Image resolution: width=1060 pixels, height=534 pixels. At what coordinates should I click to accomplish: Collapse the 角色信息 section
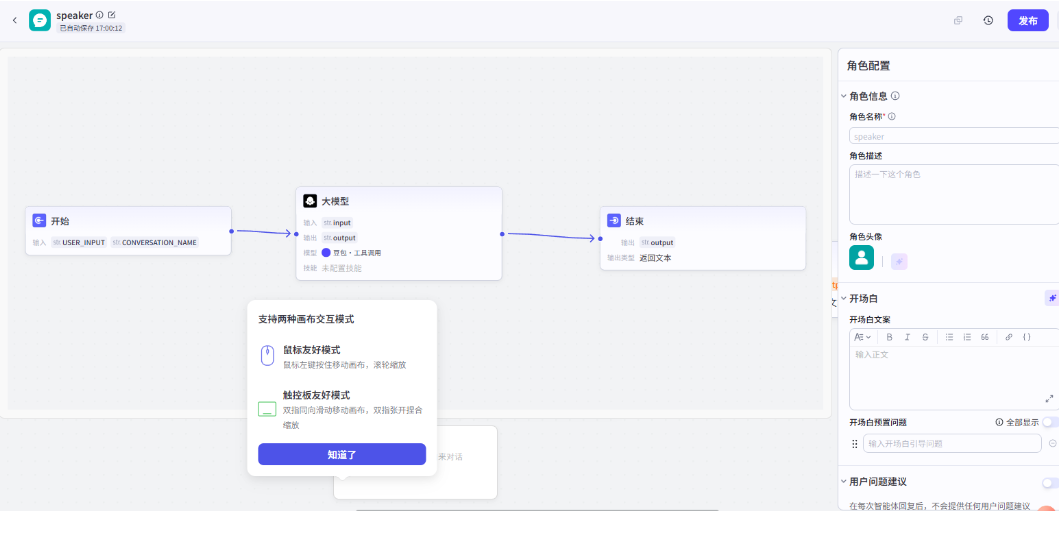[843, 96]
